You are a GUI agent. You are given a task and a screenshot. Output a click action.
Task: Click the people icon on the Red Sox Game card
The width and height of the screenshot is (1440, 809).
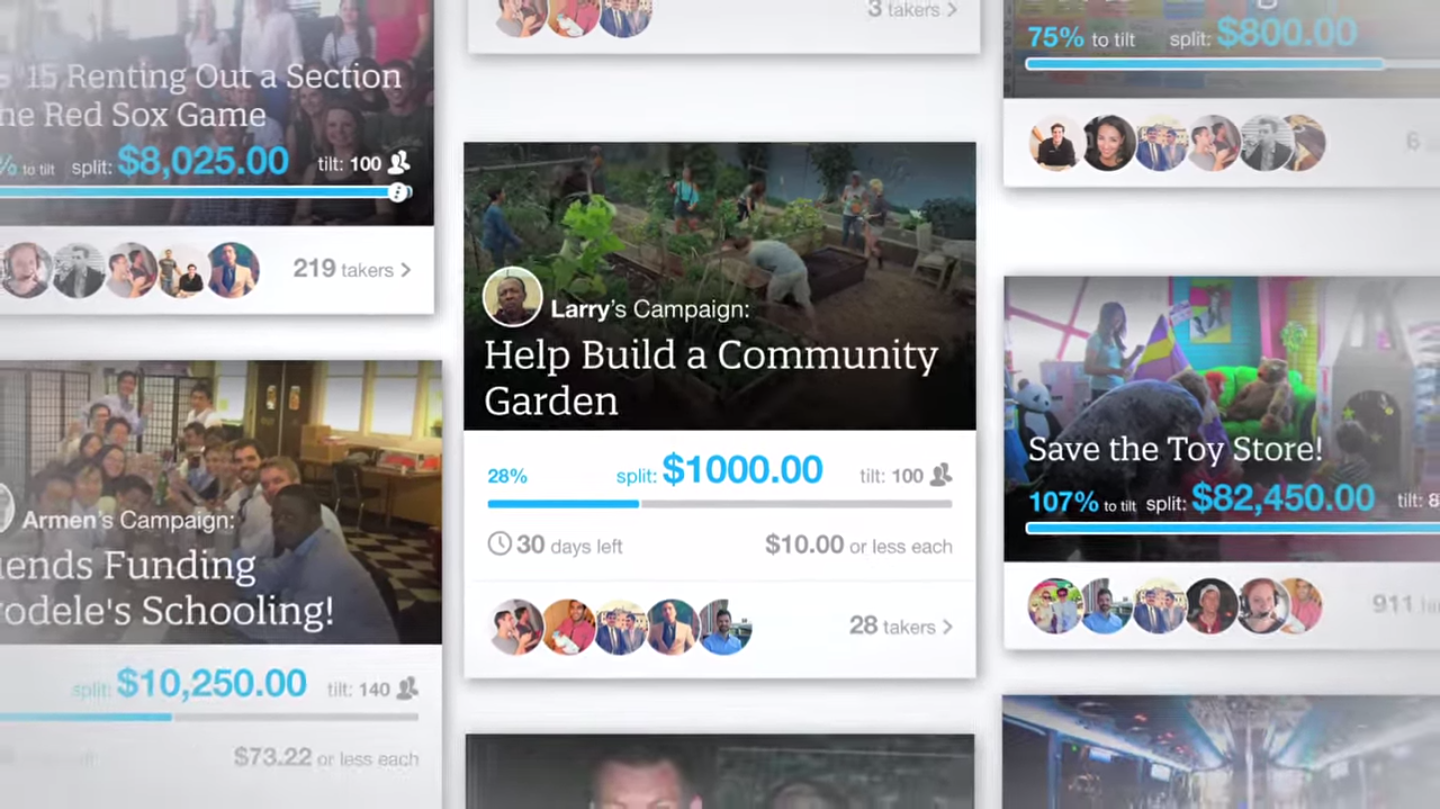pos(399,162)
